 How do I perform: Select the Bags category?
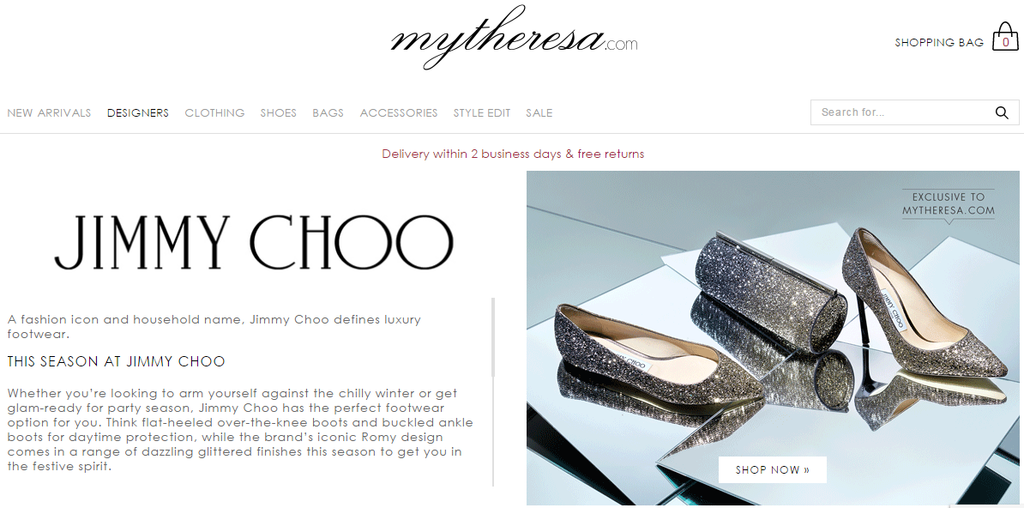328,113
